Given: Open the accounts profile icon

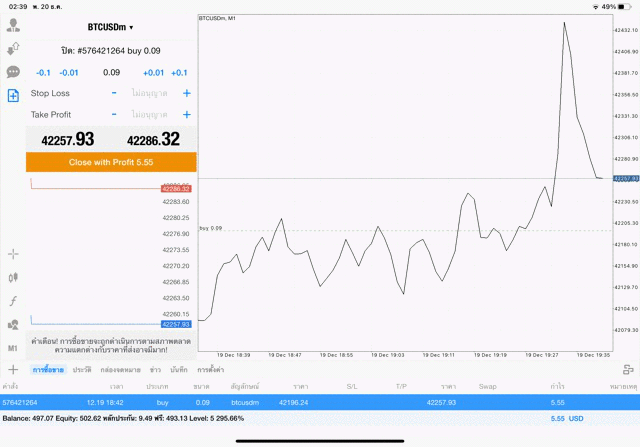Looking at the screenshot, I should point(13,25).
